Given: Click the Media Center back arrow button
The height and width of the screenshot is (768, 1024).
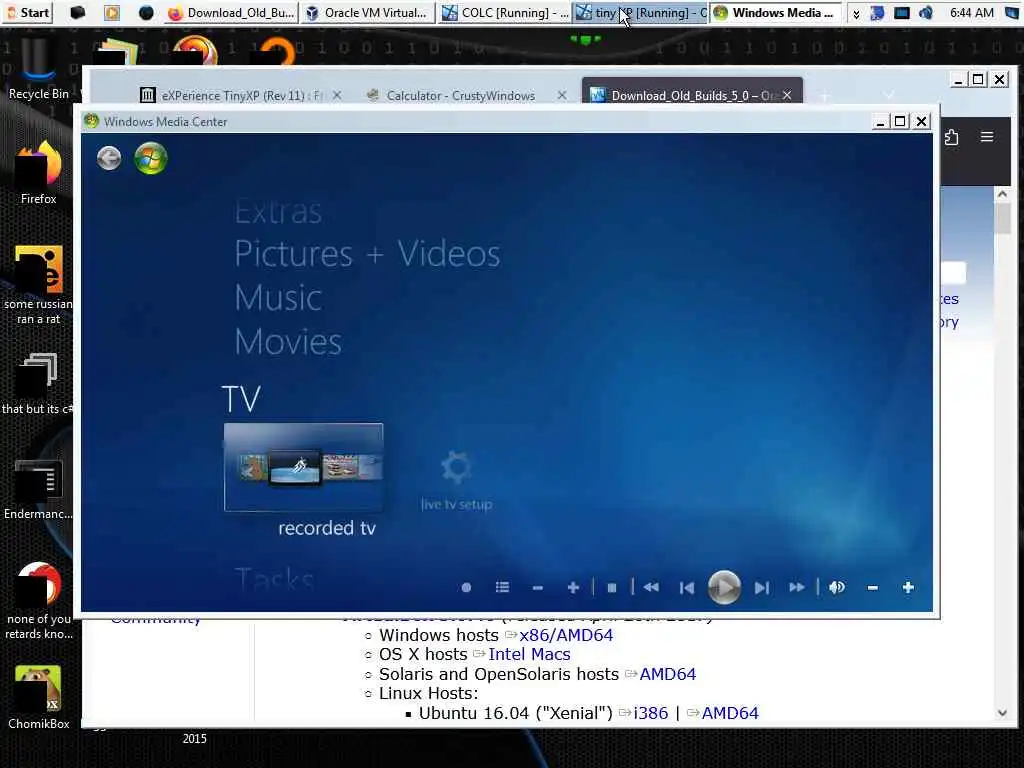Looking at the screenshot, I should (109, 158).
